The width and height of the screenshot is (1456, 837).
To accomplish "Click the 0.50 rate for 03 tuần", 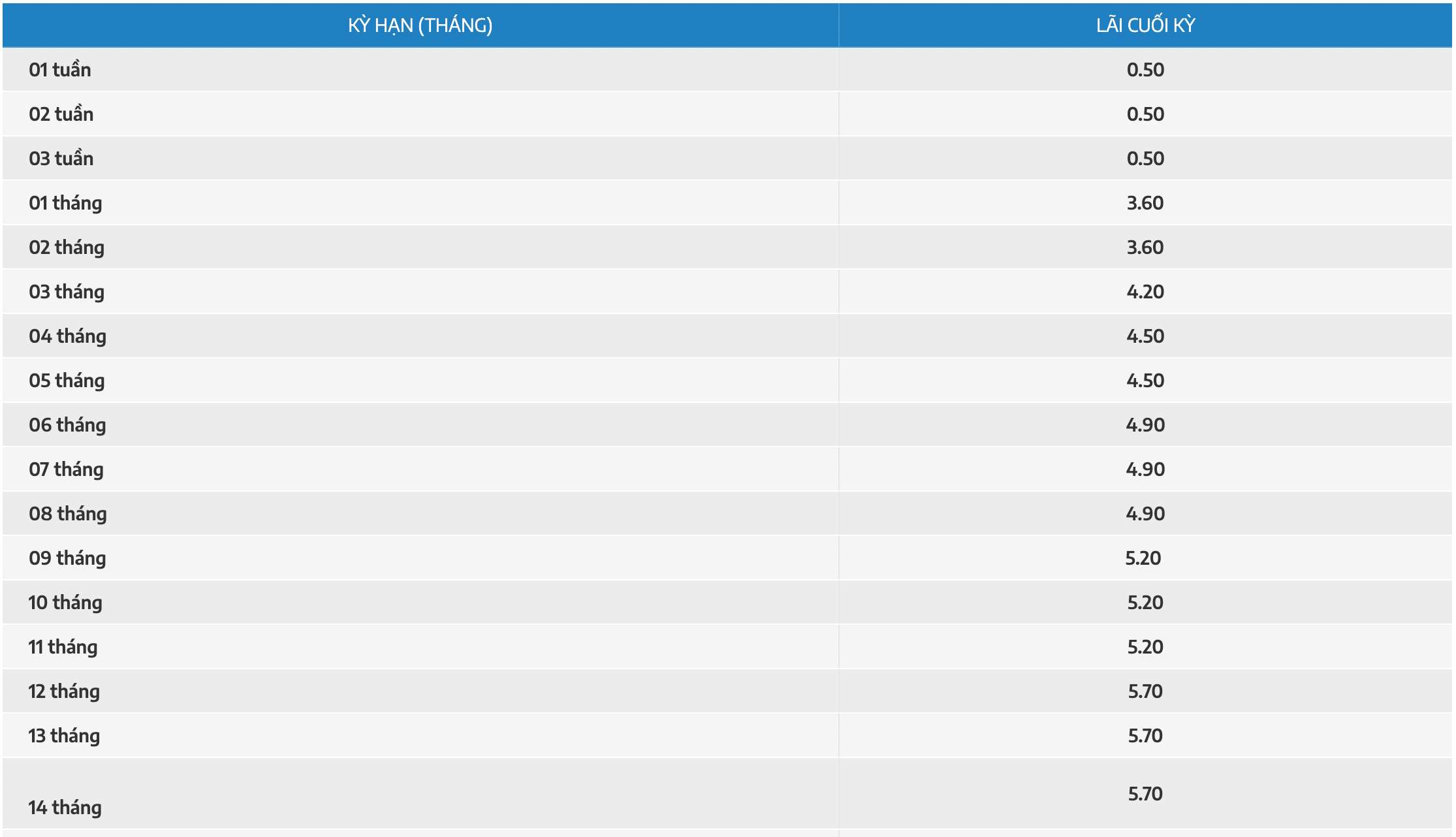I will coord(1145,159).
